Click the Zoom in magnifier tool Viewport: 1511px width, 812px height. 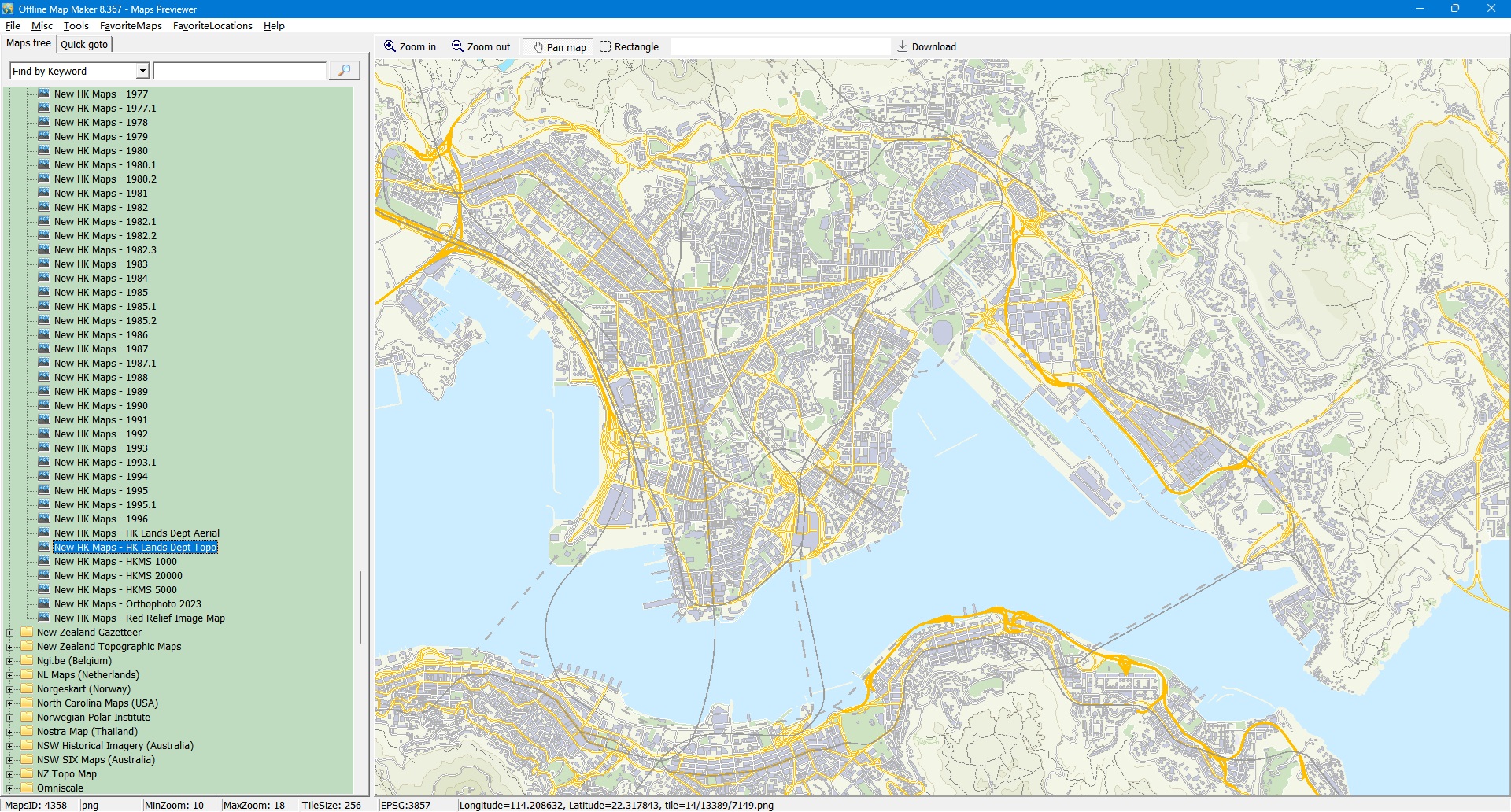(x=409, y=47)
